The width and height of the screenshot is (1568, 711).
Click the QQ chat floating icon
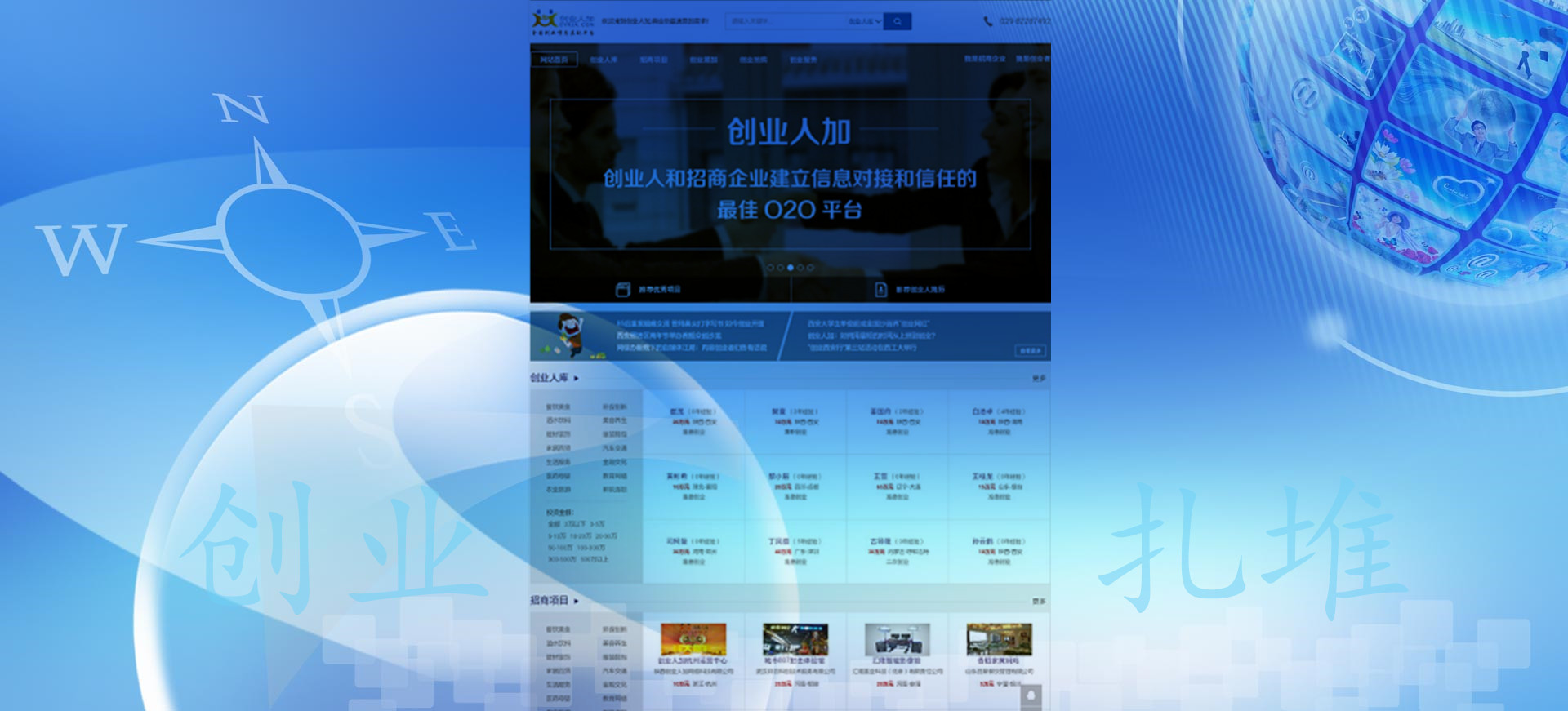pos(1031,696)
